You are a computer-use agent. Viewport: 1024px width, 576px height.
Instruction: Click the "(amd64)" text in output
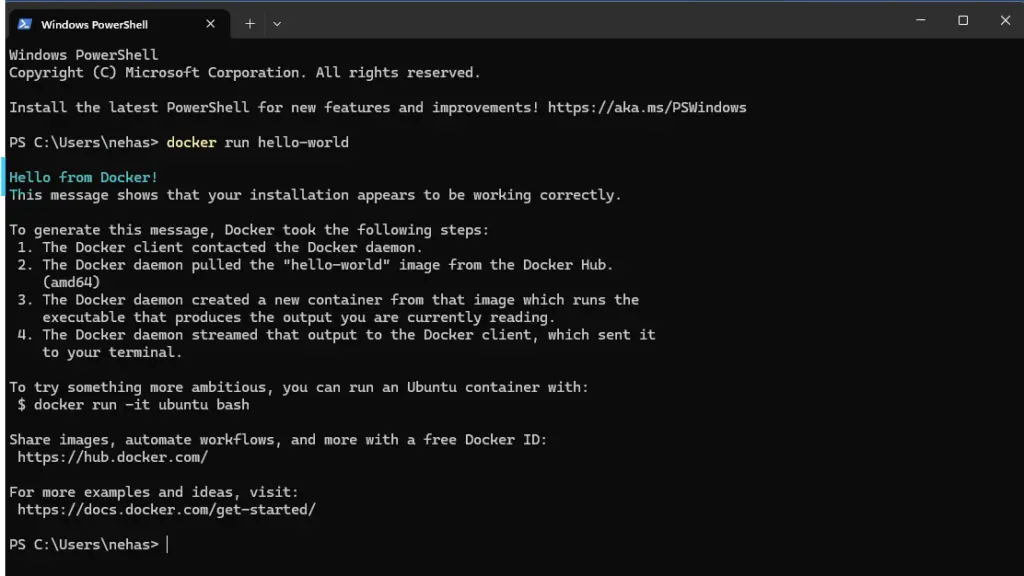pos(71,282)
